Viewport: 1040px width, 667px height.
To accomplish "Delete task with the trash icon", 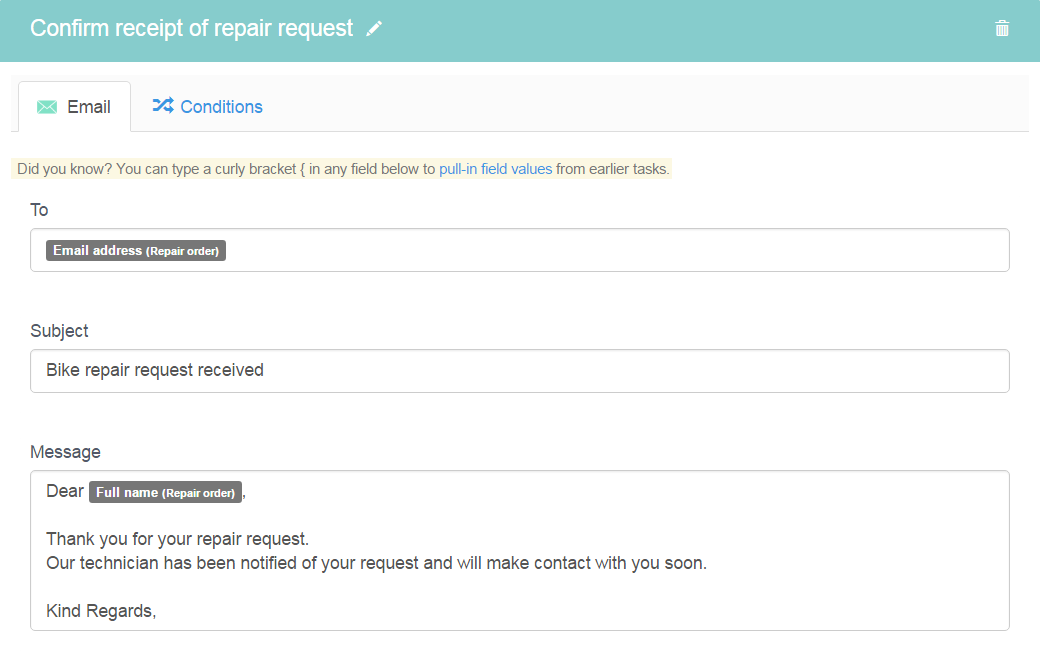I will coord(1002,29).
